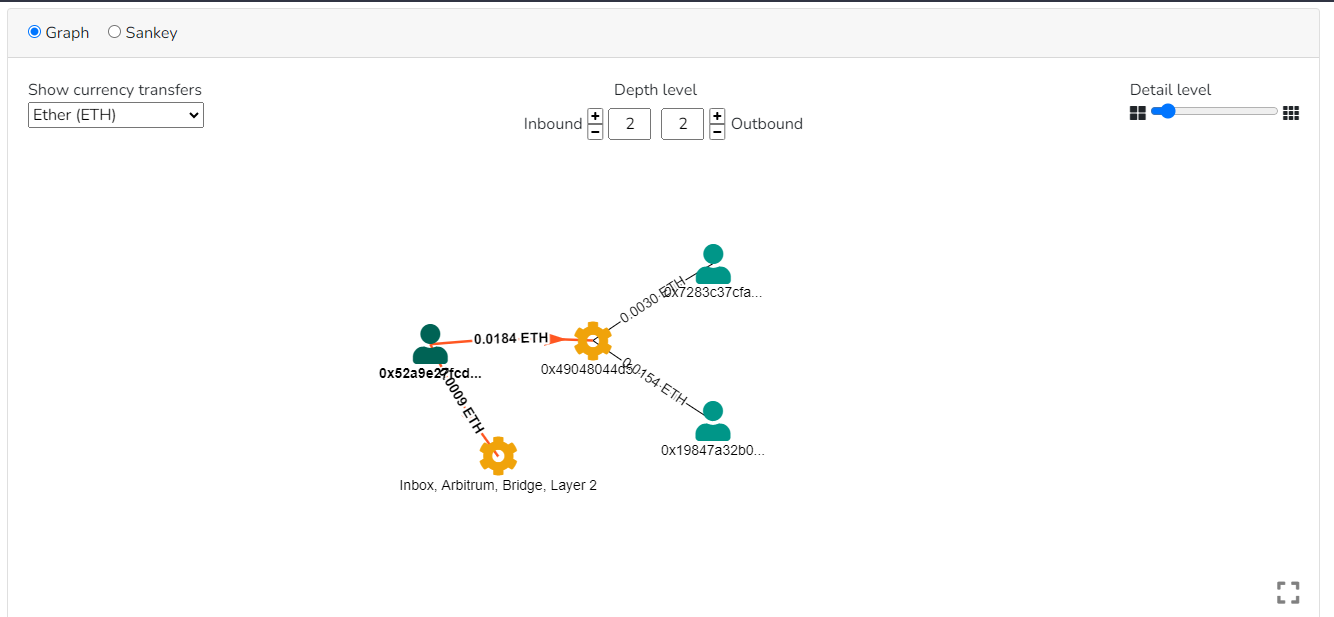Toggle fullscreen graph view
Image resolution: width=1334 pixels, height=617 pixels.
(1288, 593)
